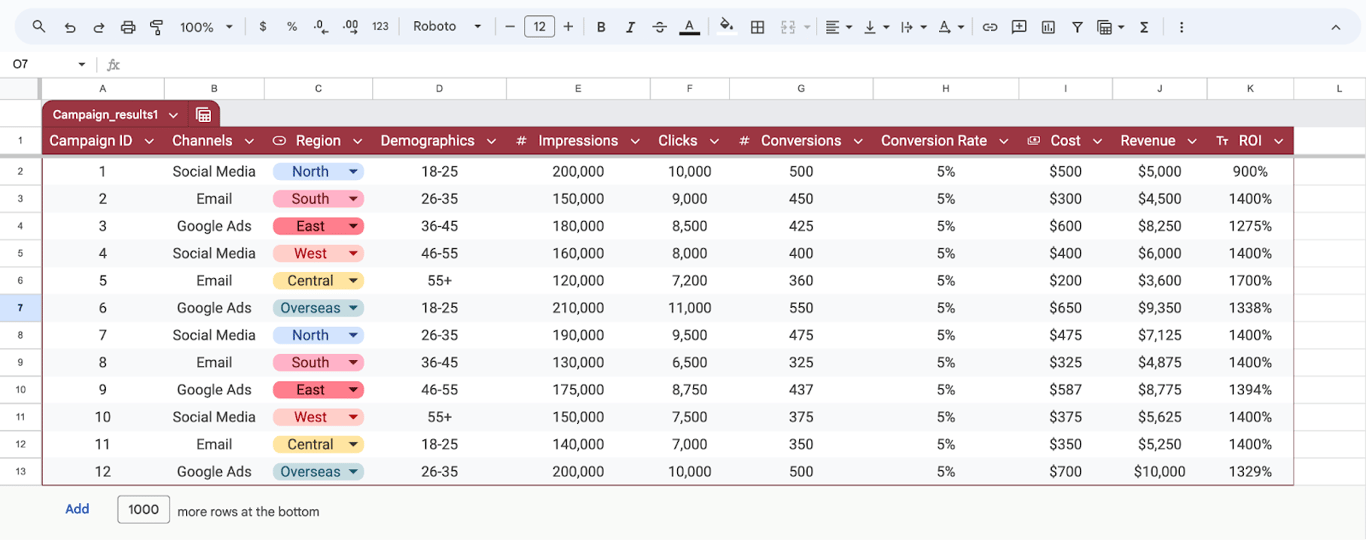
Task: Select row header 7
Action: (x=20, y=308)
